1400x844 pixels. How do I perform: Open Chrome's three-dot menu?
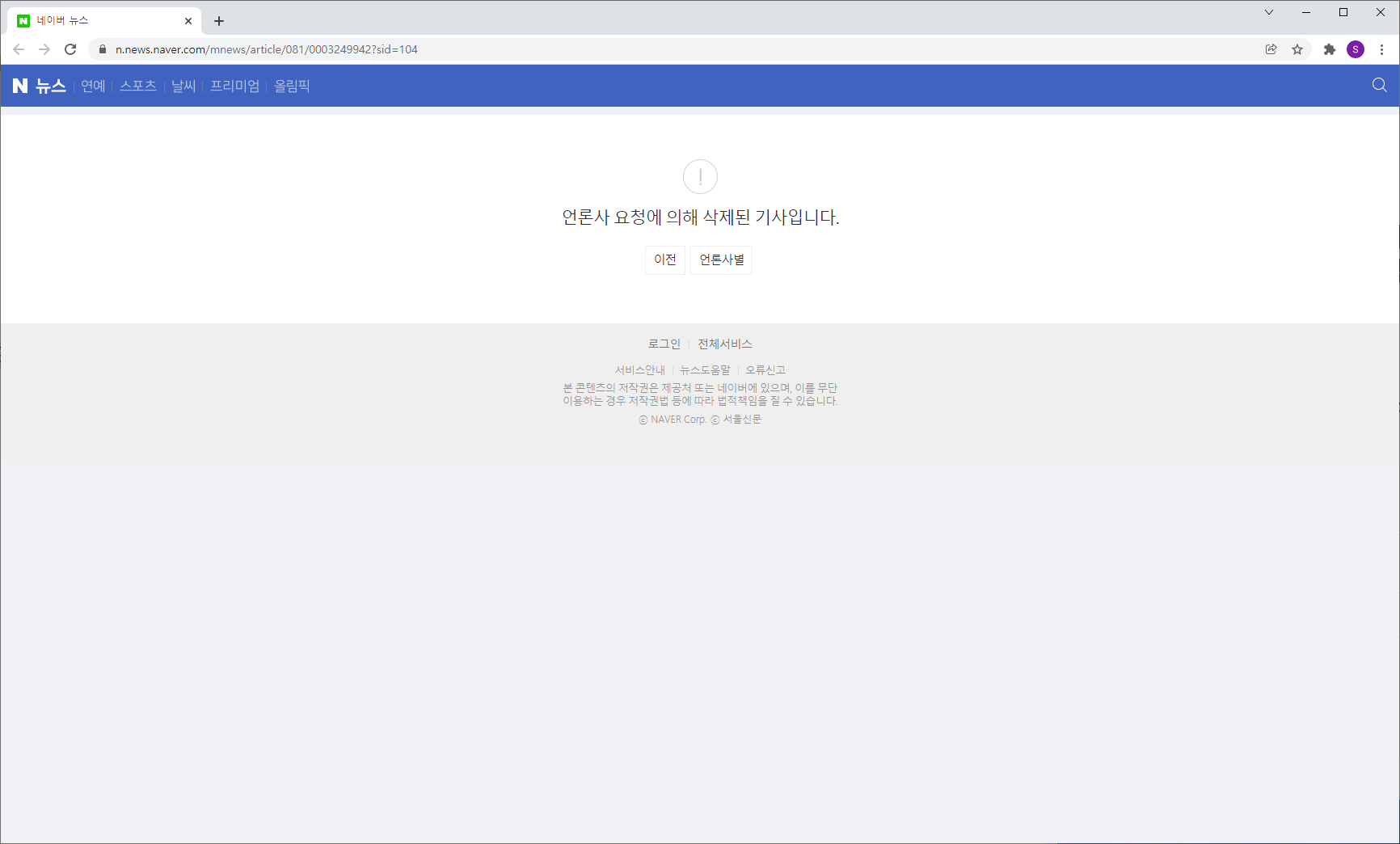(1382, 49)
